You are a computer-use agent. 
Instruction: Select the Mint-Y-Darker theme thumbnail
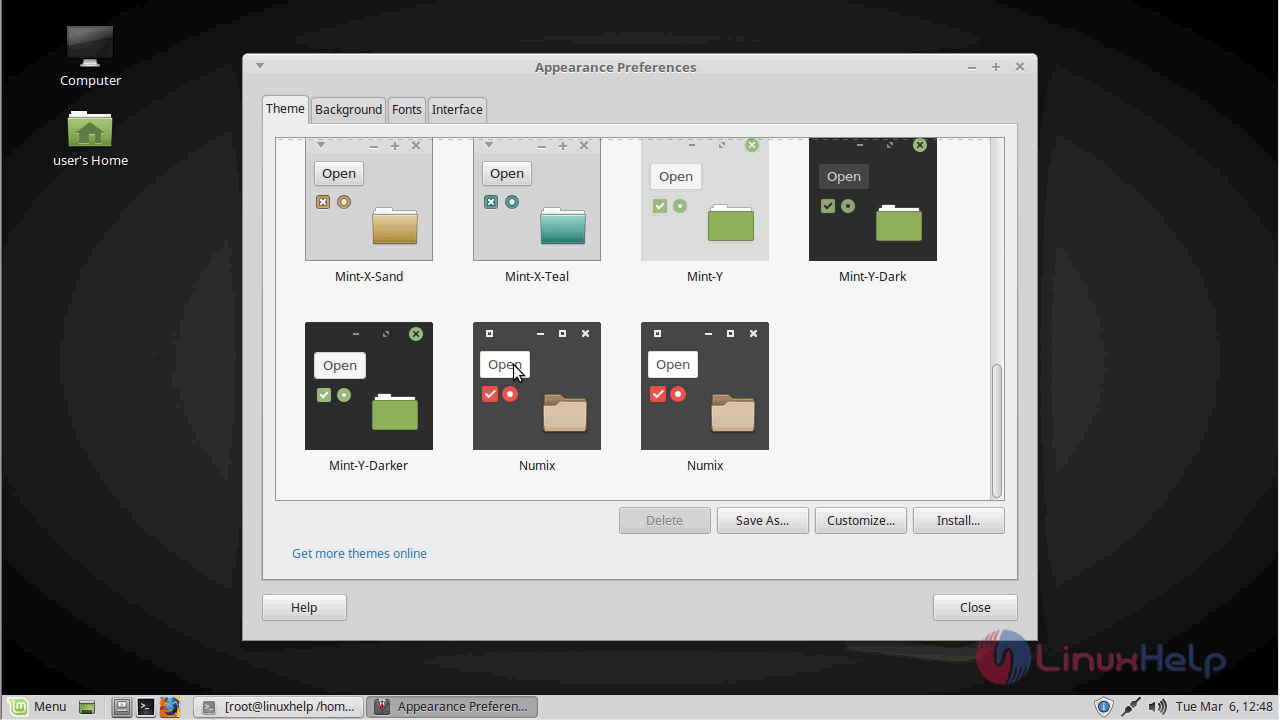pos(369,386)
